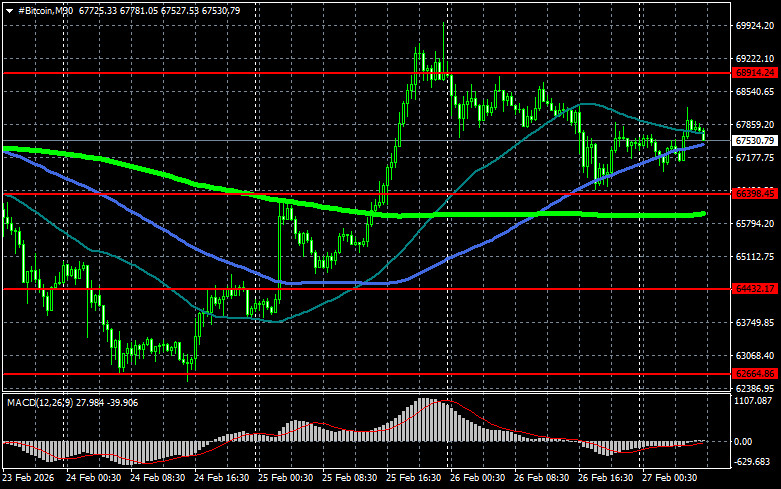Click the 24 Feb 00:30 time axis label

[94, 478]
